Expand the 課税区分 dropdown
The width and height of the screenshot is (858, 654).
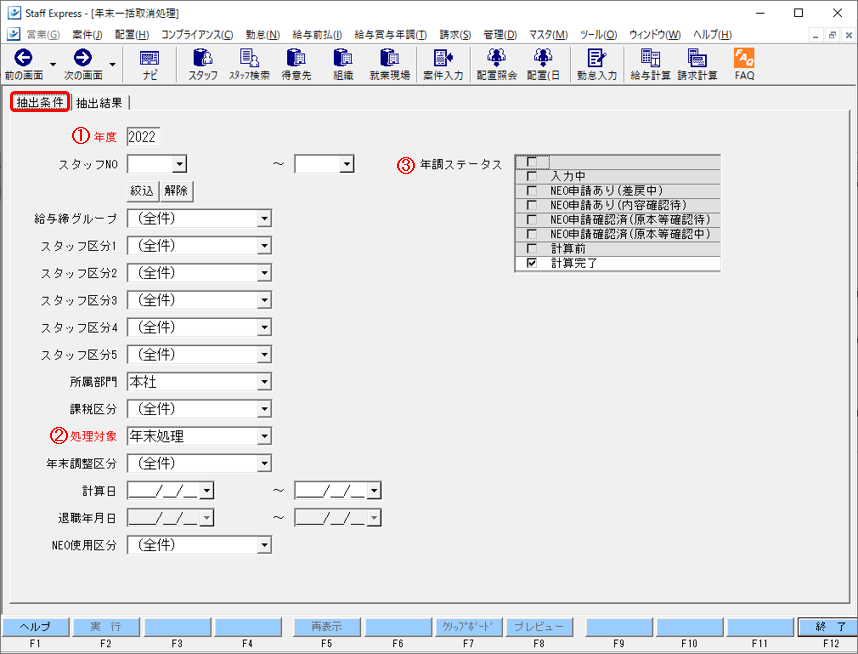tap(264, 409)
